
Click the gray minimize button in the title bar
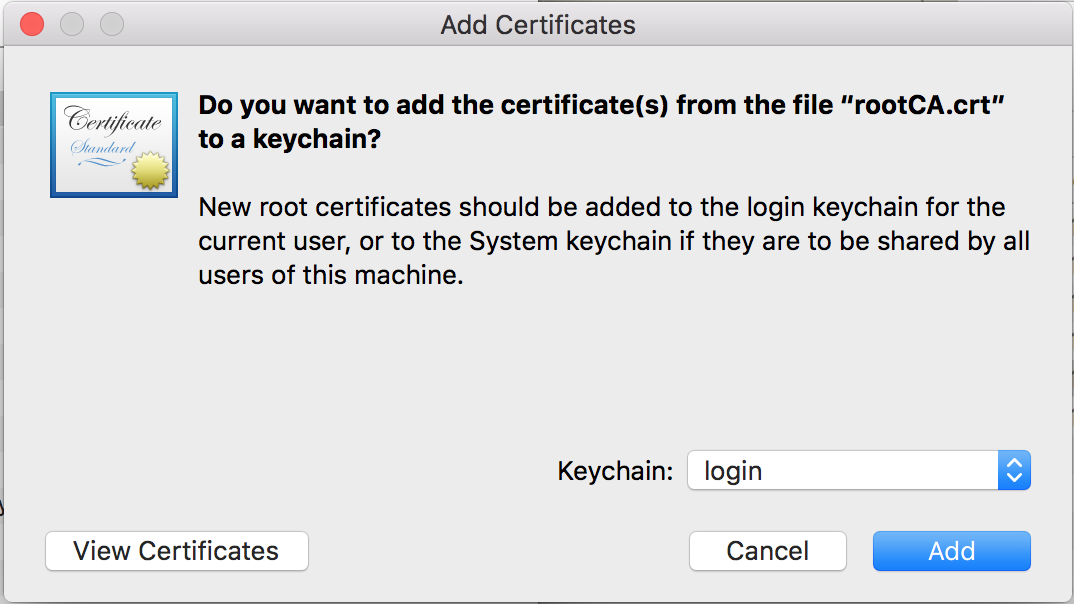point(73,24)
